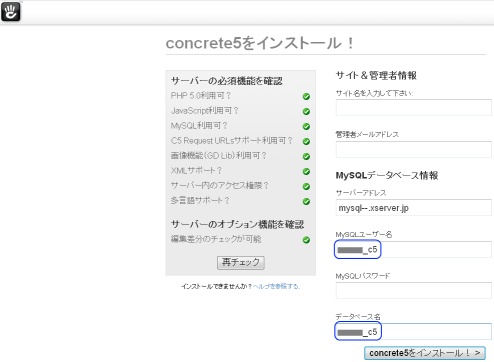Focus the 管理者メールアドレス input field
This screenshot has width=494, height=362.
(x=413, y=149)
